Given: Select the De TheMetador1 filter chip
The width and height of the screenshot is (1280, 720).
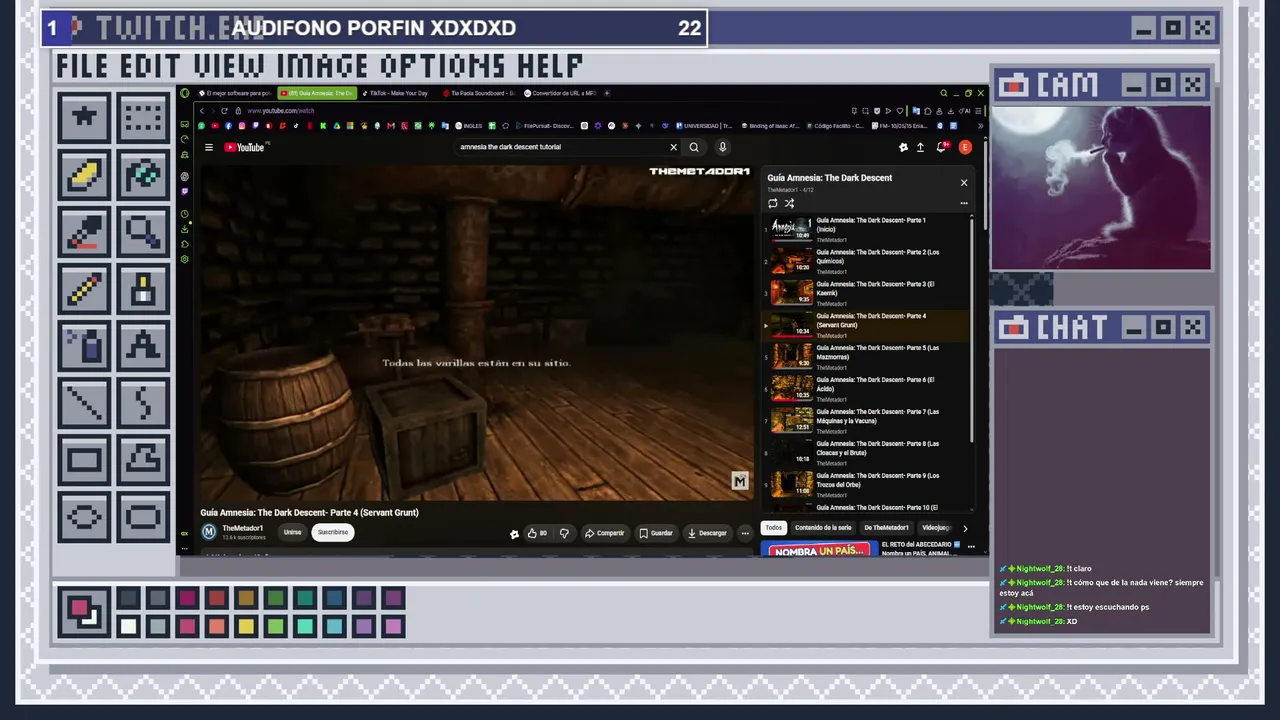Looking at the screenshot, I should pyautogui.click(x=886, y=528).
